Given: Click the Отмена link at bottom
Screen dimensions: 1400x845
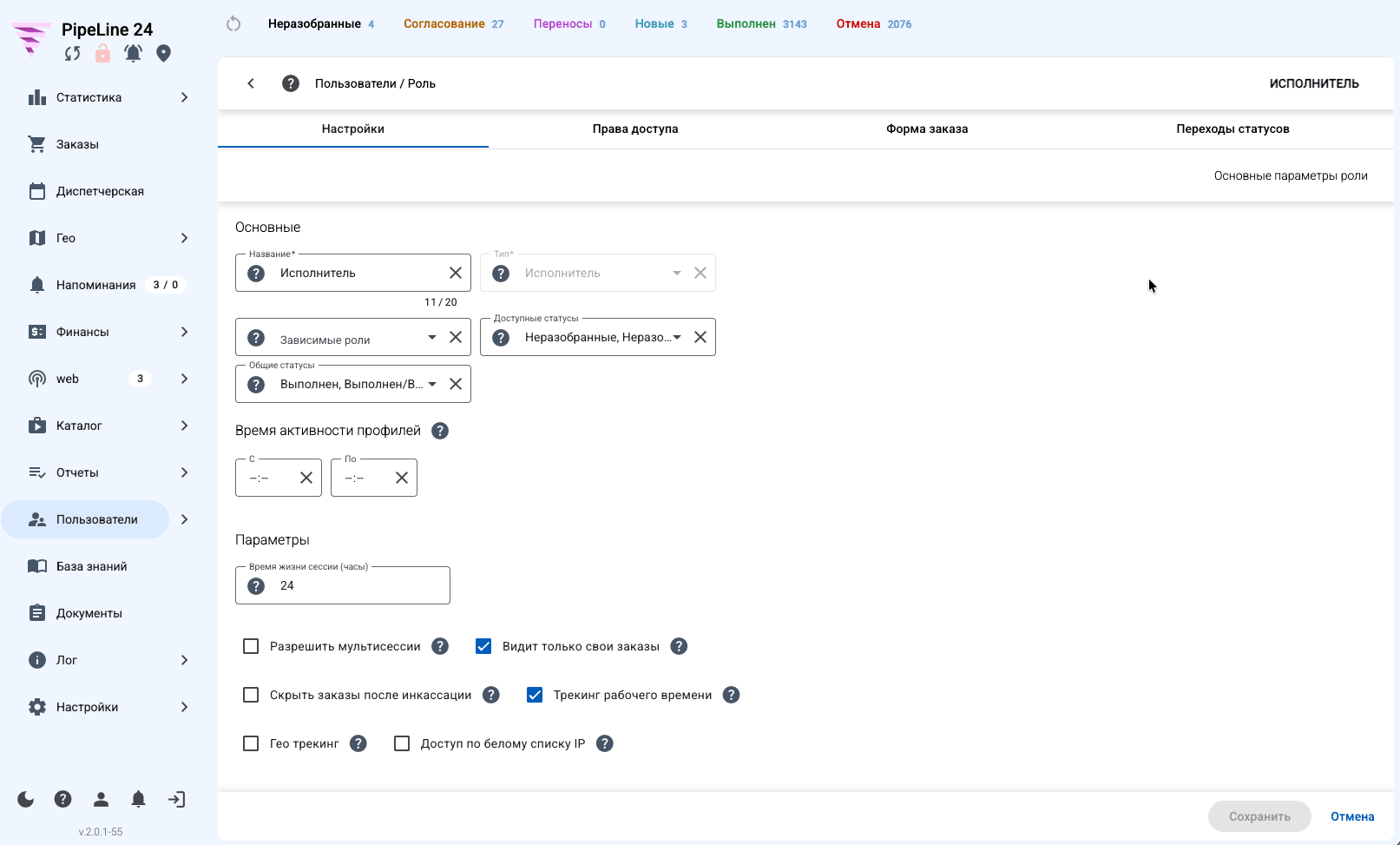Looking at the screenshot, I should (x=1352, y=816).
